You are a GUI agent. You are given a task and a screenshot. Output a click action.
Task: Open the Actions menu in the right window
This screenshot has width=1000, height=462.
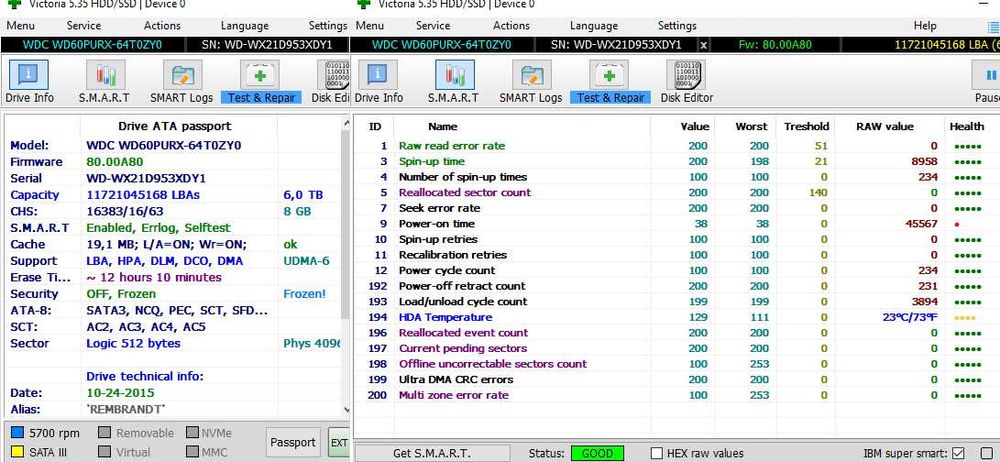coord(511,26)
